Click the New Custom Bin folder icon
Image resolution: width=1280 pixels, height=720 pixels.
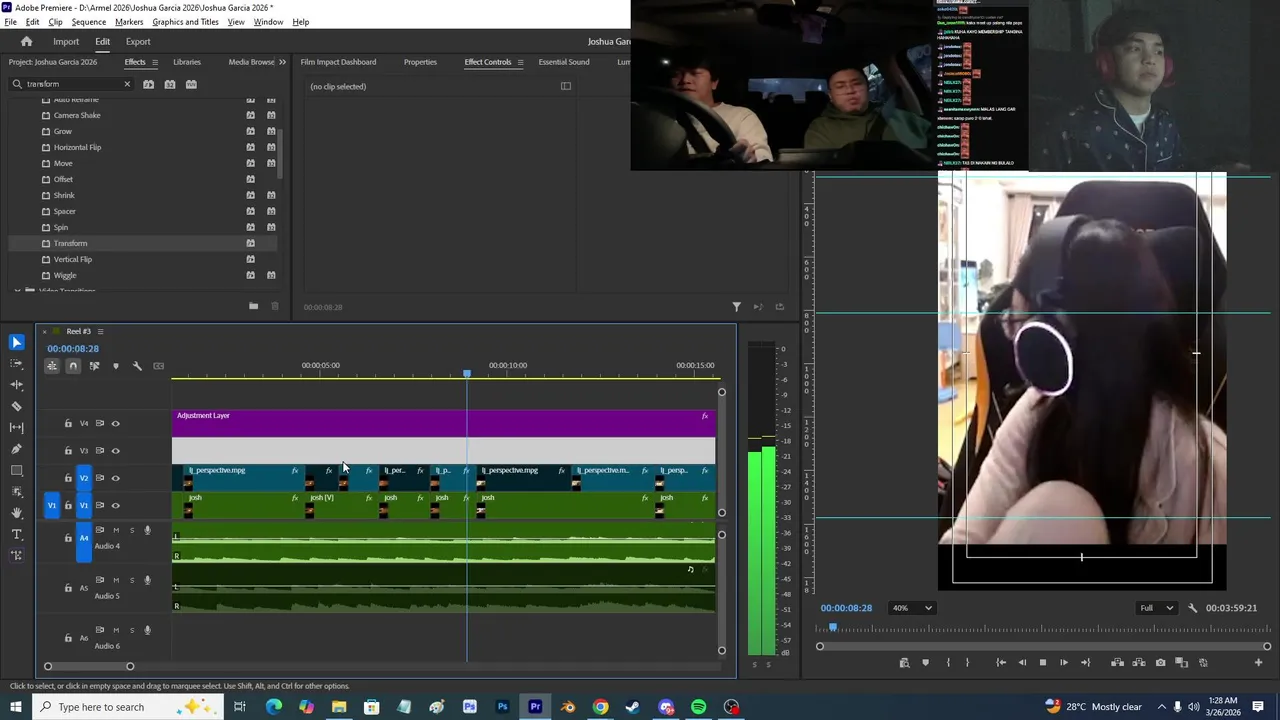(253, 306)
